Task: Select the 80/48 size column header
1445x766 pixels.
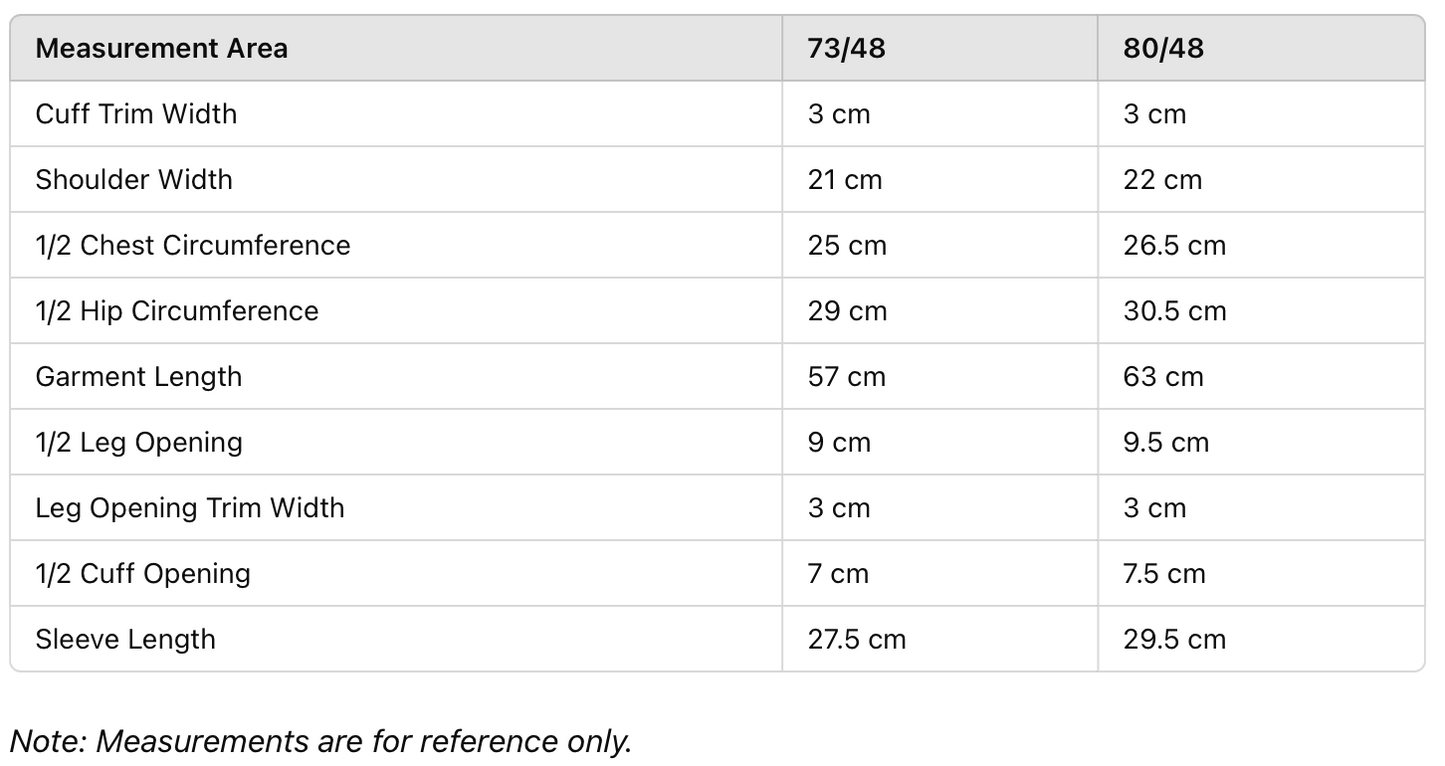Action: click(1163, 48)
